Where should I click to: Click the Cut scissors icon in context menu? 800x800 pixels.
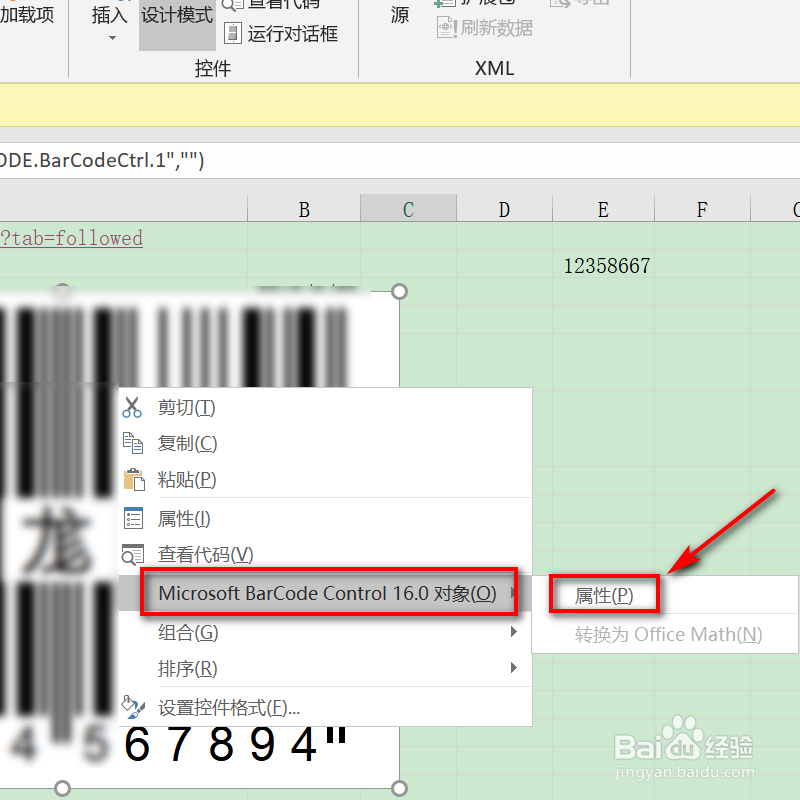tap(132, 408)
